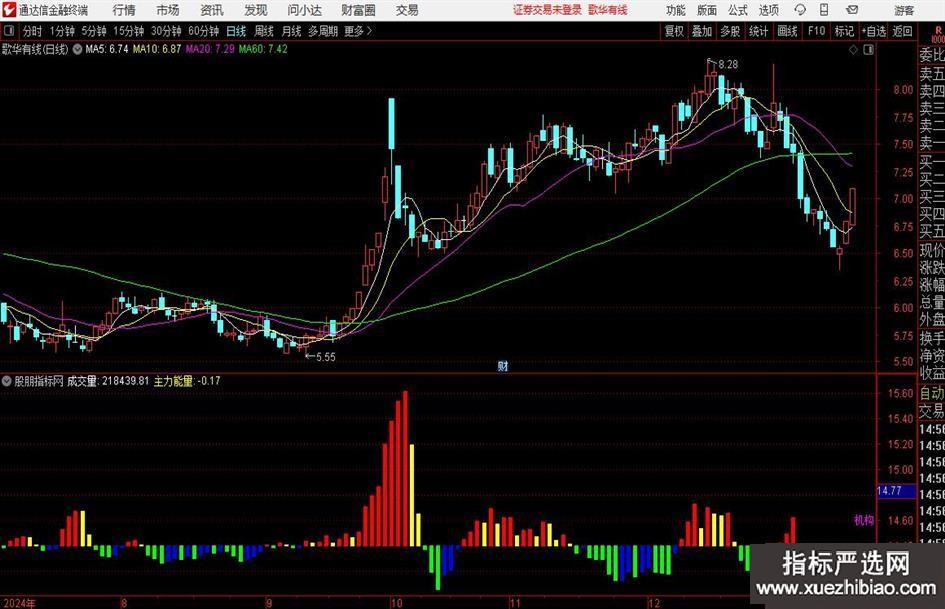Screen dimensions: 945x609
Task: Switch to 周线 weekly tab
Action: [263, 31]
